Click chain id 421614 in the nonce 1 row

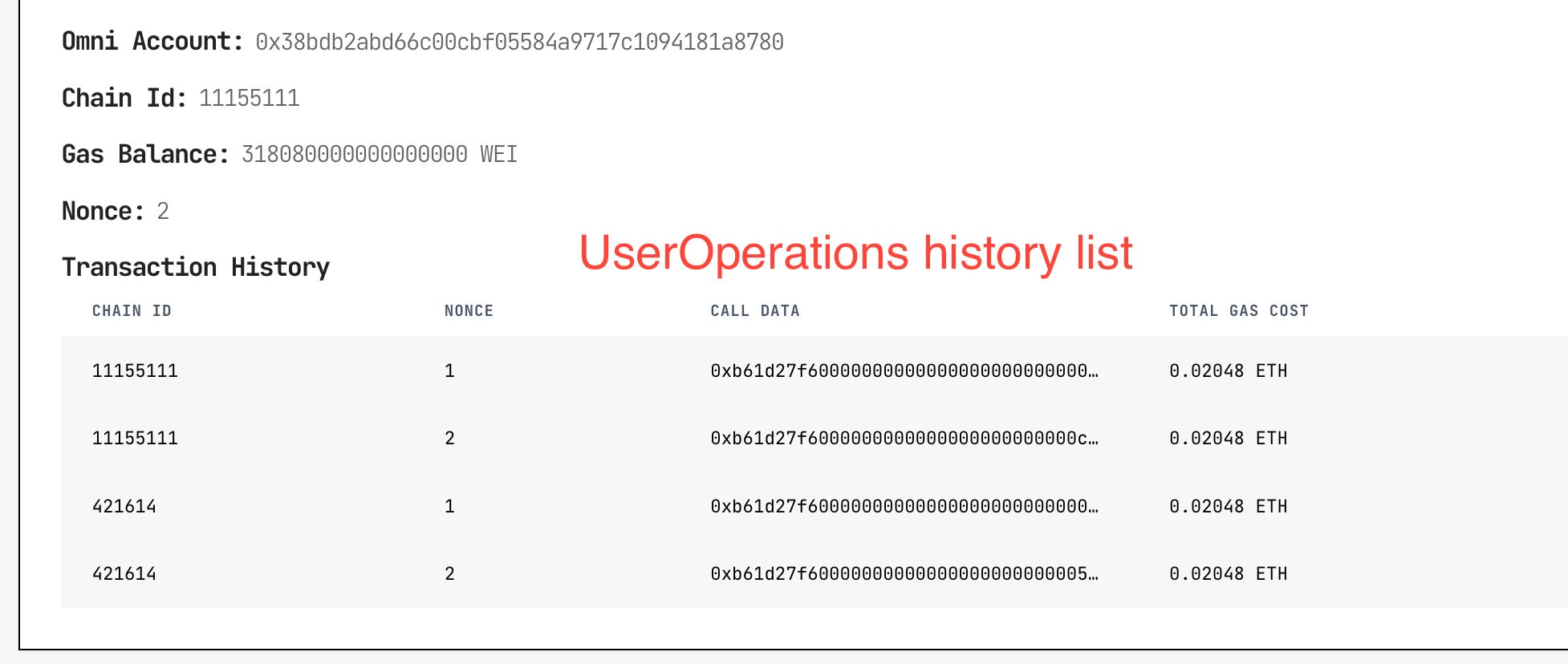point(124,506)
